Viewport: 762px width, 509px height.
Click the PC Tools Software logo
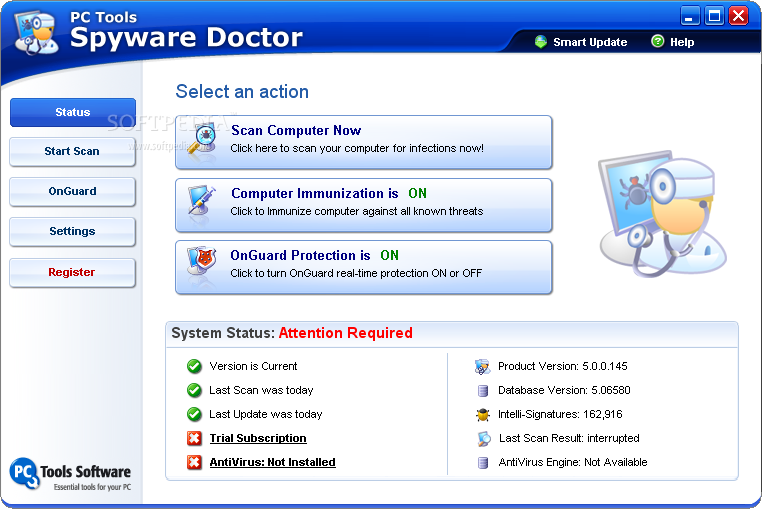pos(70,474)
